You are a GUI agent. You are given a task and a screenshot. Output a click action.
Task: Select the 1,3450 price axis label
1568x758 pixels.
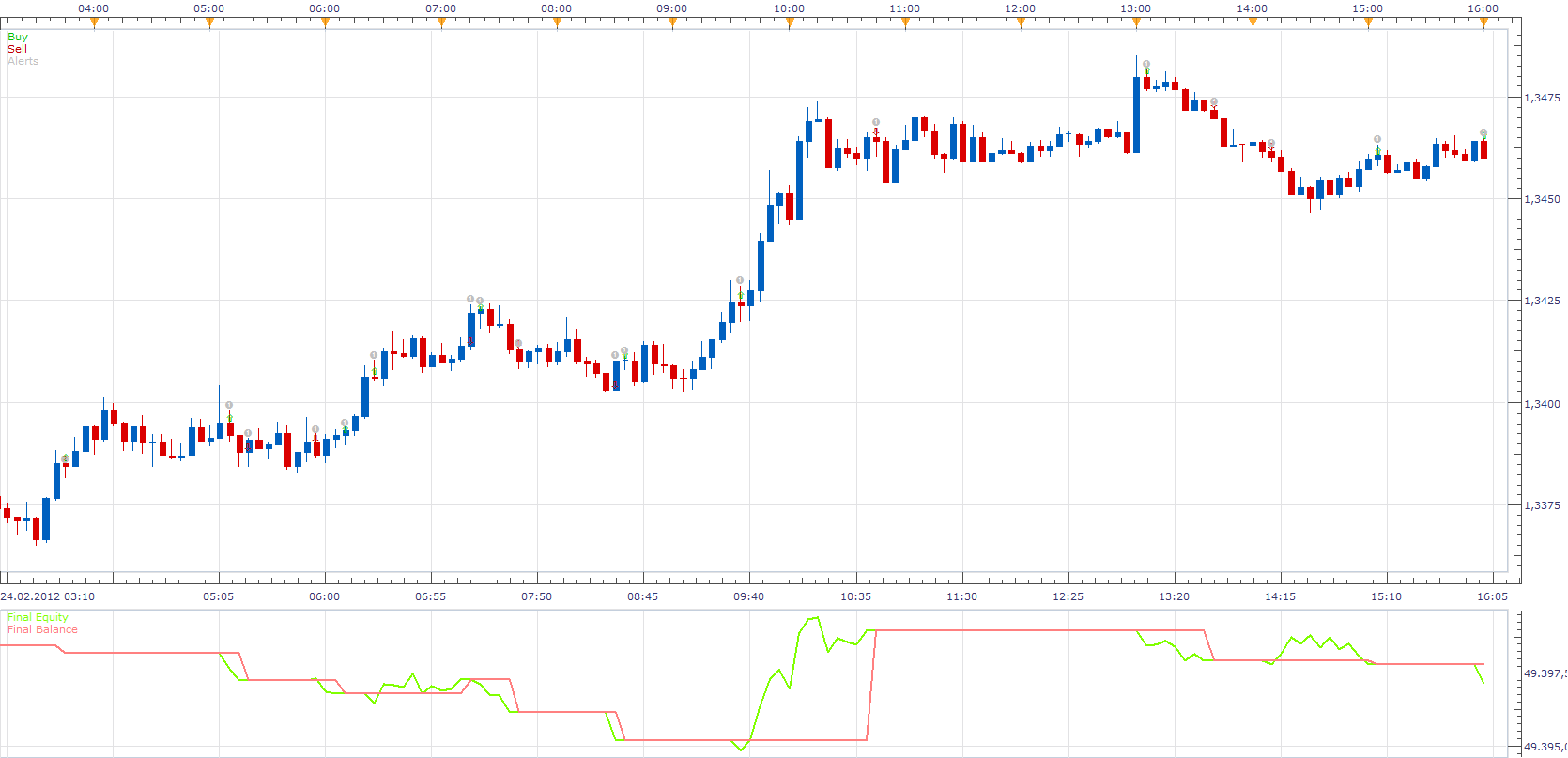point(1542,199)
